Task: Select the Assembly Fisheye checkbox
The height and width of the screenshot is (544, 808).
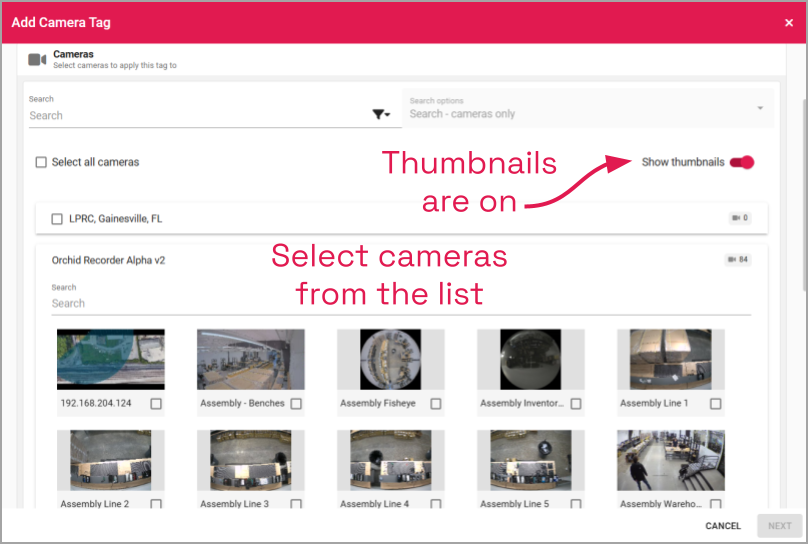Action: [436, 404]
